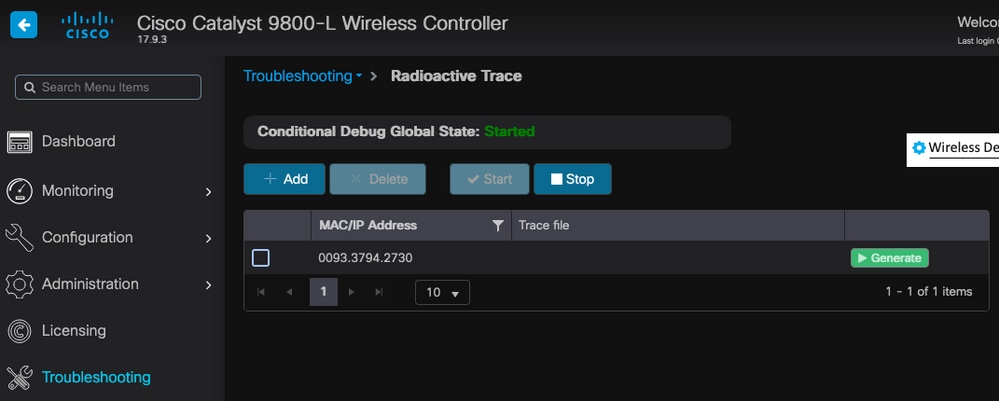Screen dimensions: 999x401
Task: Click the Configuration wrench icon
Action: pyautogui.click(x=19, y=237)
